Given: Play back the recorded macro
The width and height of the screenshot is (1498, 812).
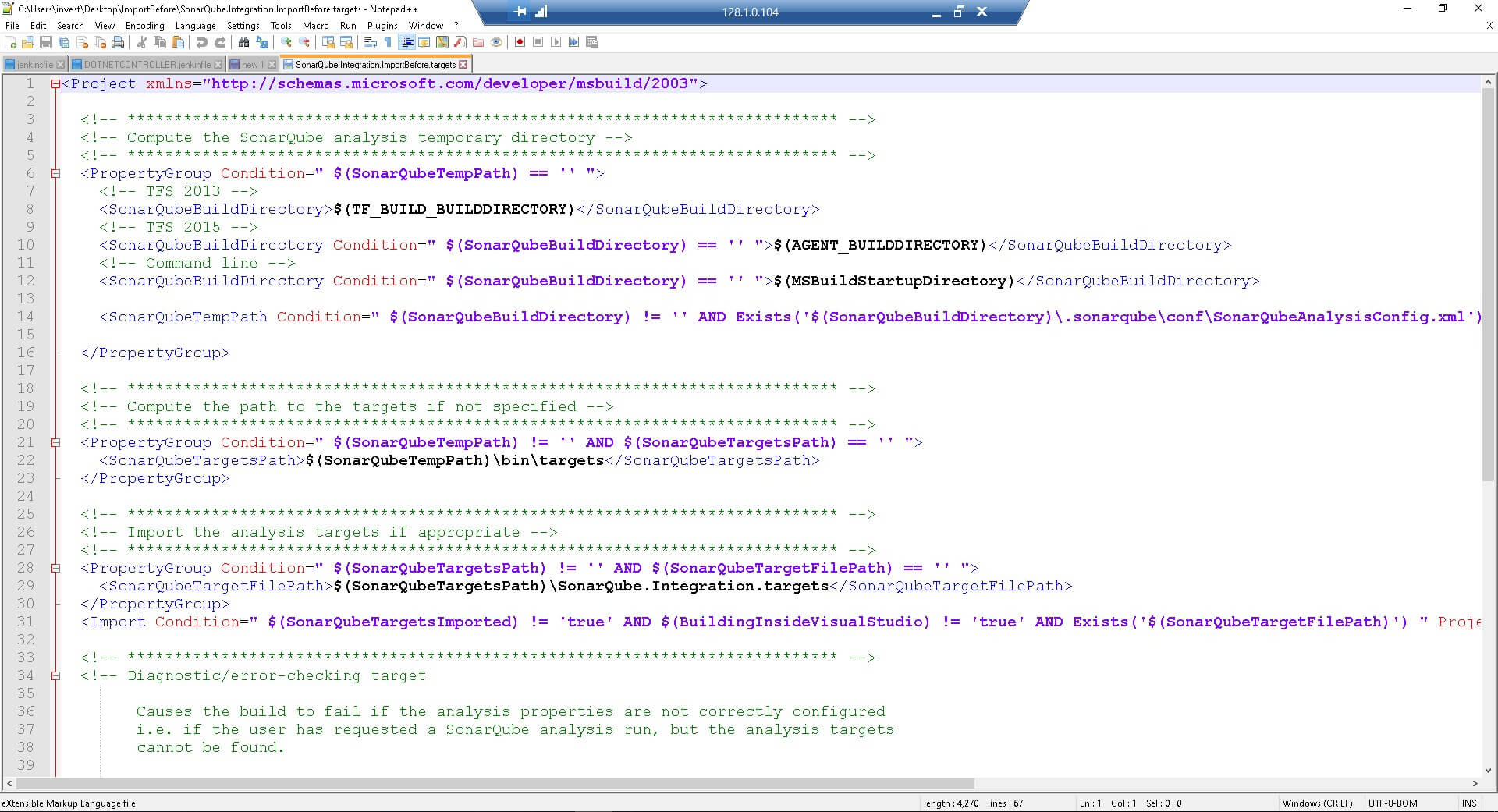Looking at the screenshot, I should click(x=556, y=42).
